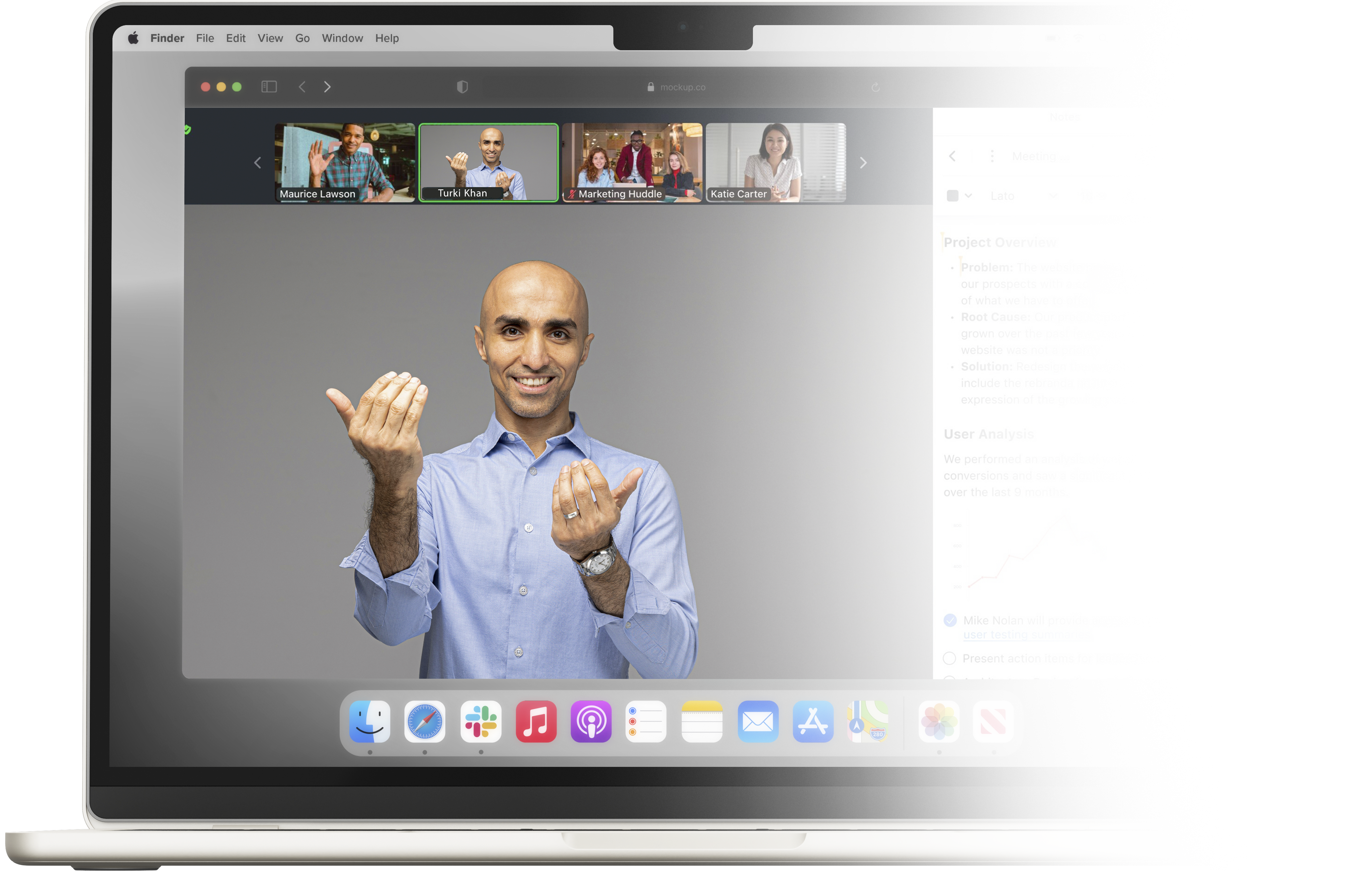Open the Edit menu

235,38
